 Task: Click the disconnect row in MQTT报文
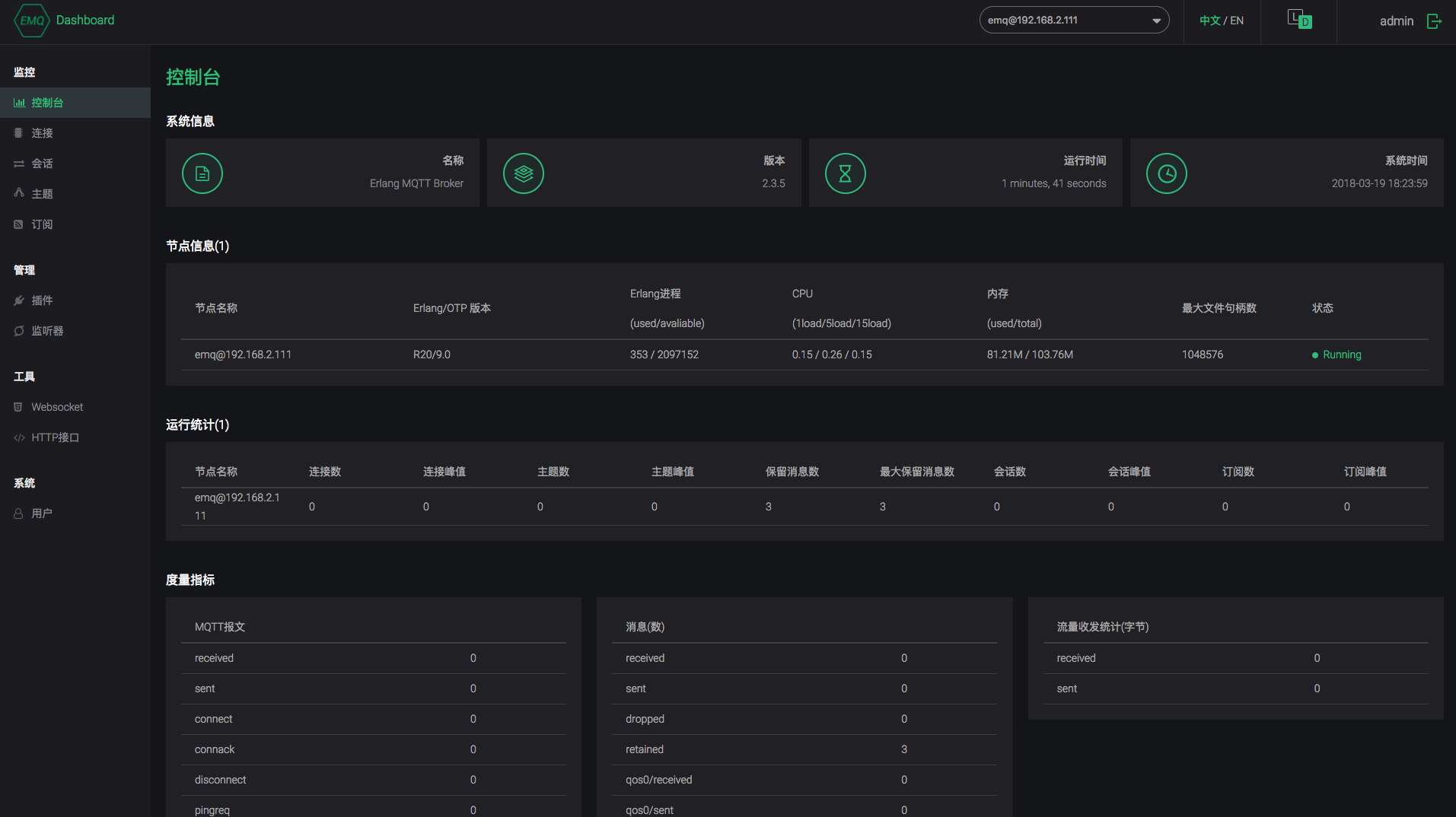tap(374, 780)
